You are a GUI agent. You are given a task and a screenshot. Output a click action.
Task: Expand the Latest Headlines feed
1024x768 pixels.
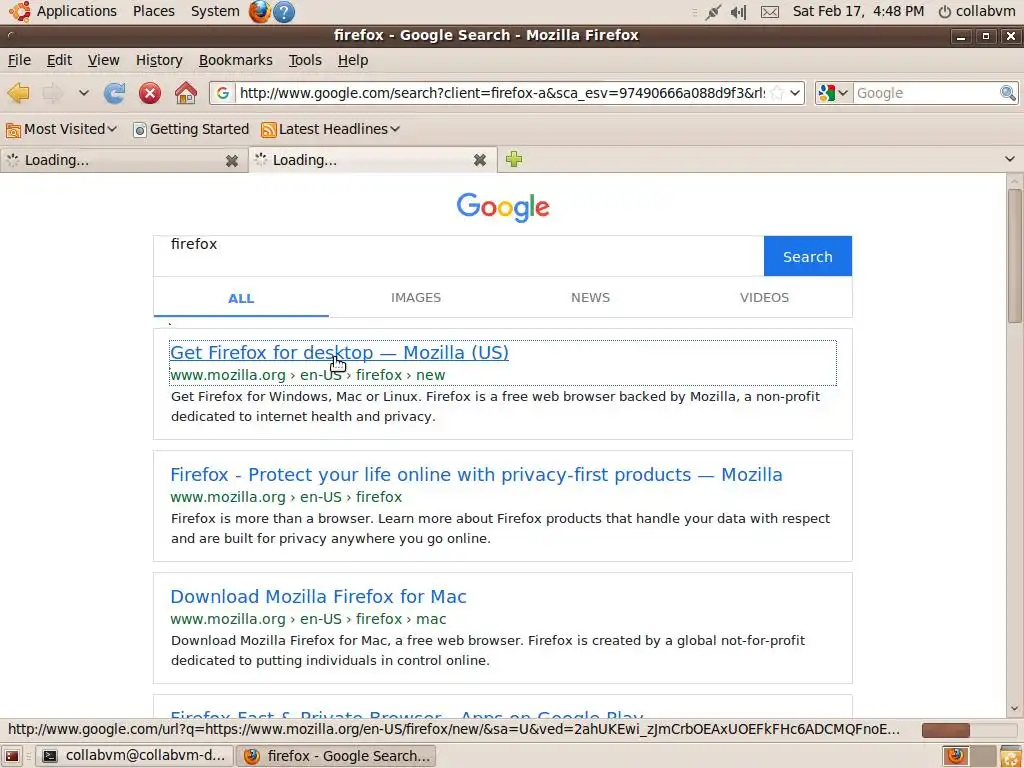pos(330,129)
